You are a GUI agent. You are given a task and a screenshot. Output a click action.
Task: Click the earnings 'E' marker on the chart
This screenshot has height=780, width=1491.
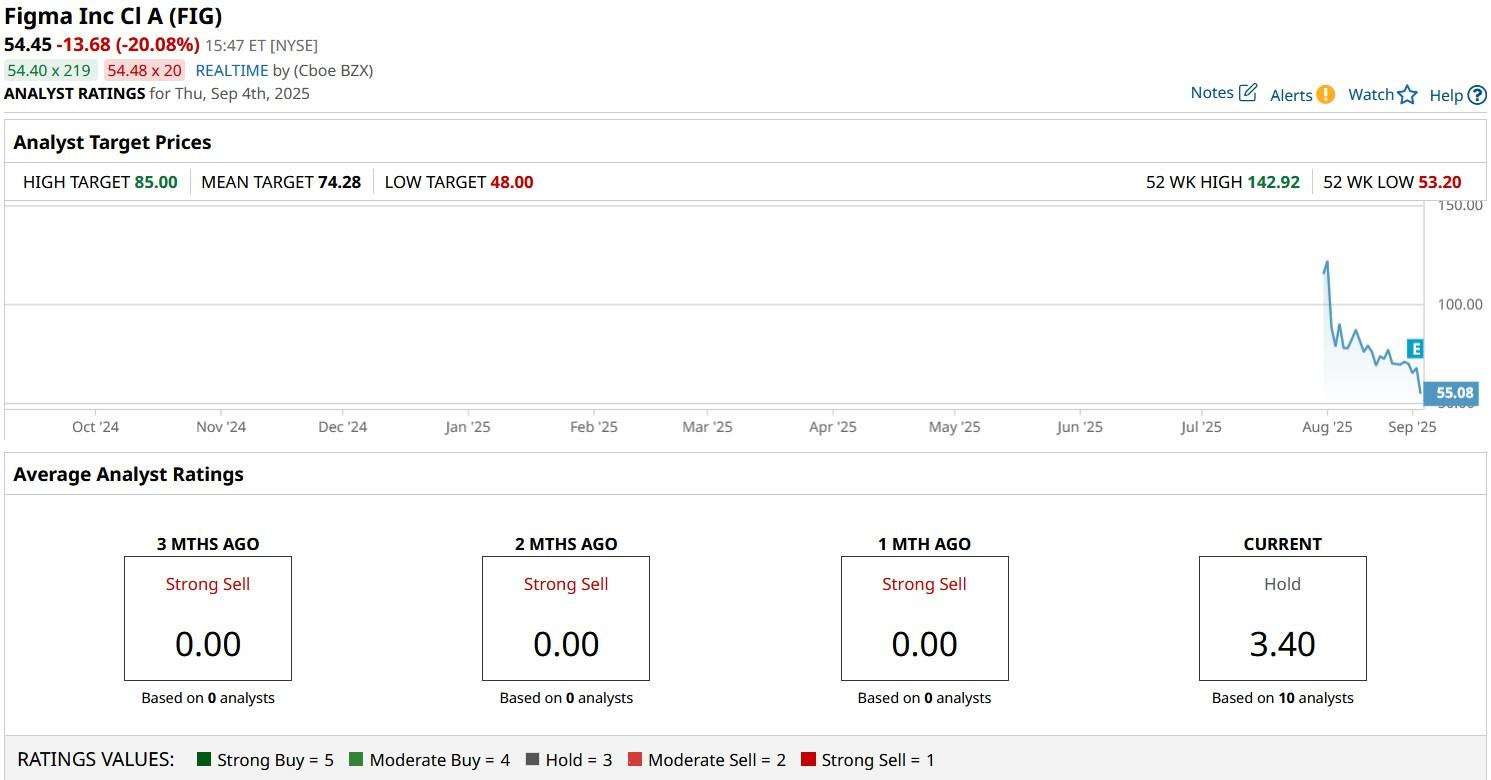1415,349
